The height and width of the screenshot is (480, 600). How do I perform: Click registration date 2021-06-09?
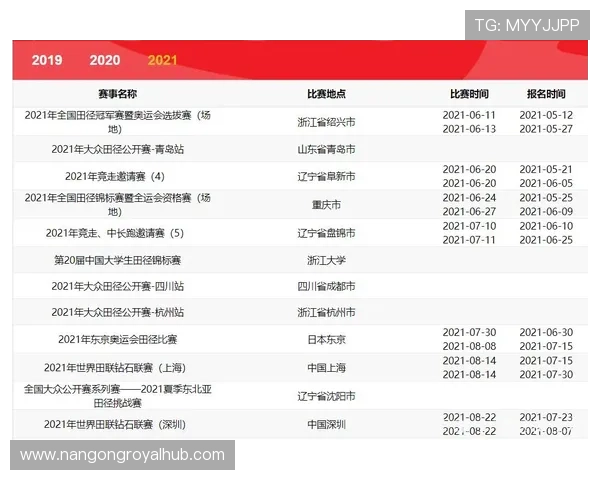pos(546,212)
